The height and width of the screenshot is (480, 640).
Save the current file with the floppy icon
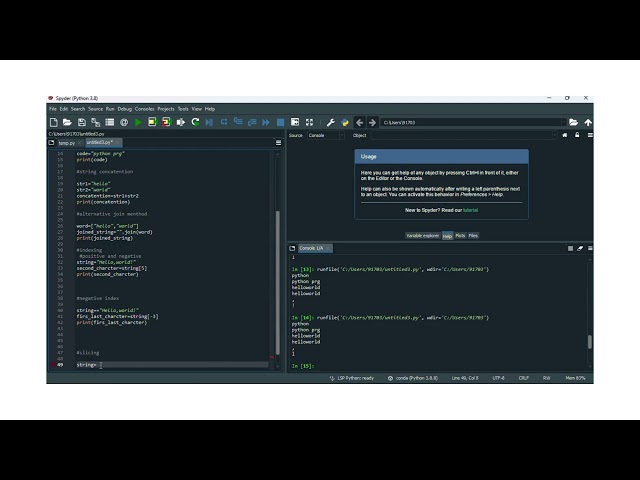(x=82, y=122)
